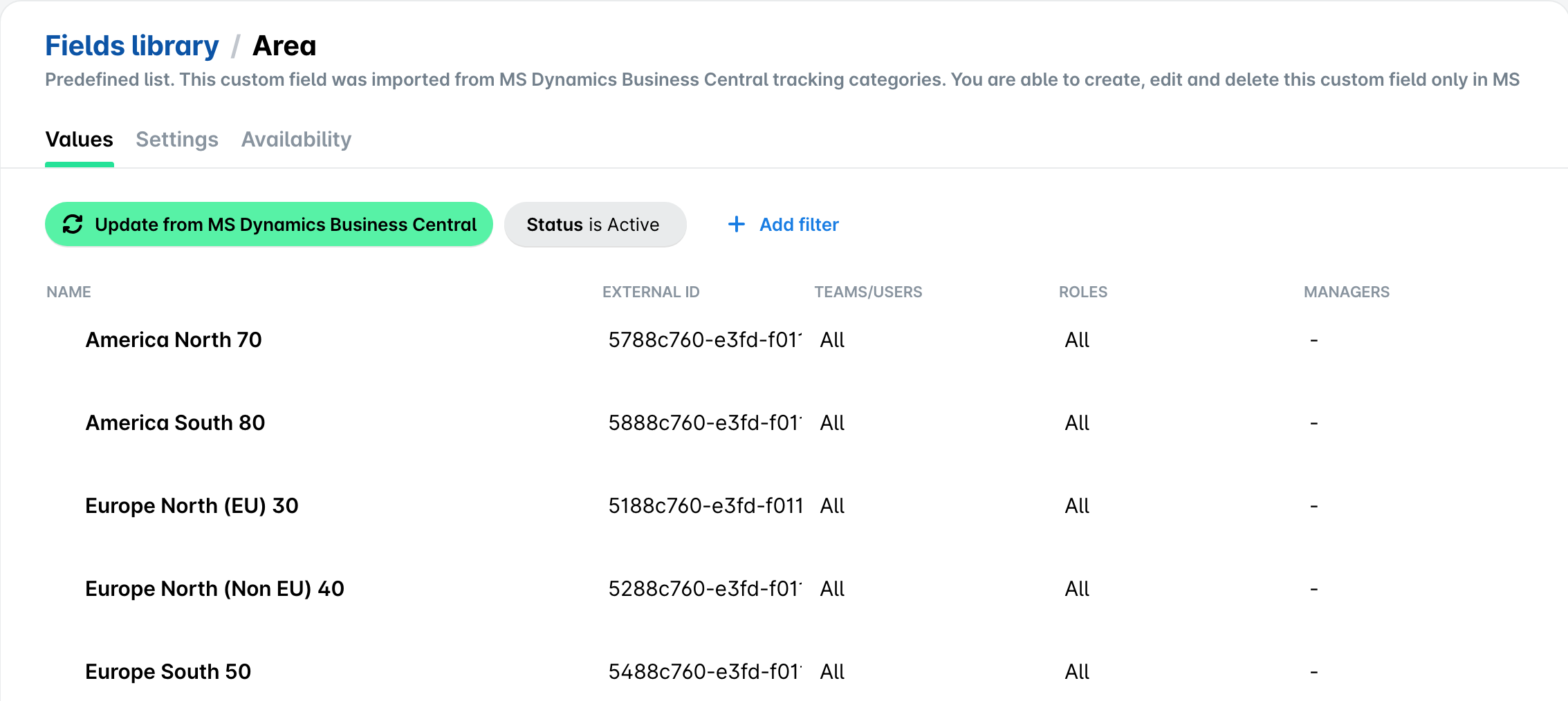Open the Status is Active filter
This screenshot has width=1568, height=701.
[x=596, y=224]
